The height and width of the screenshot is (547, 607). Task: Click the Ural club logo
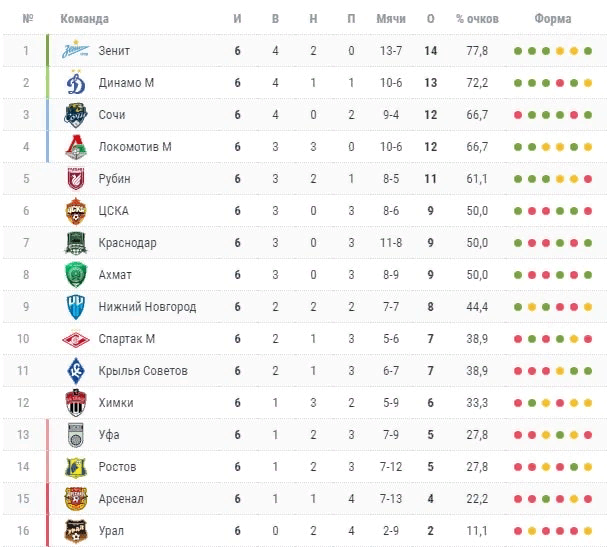(76, 531)
